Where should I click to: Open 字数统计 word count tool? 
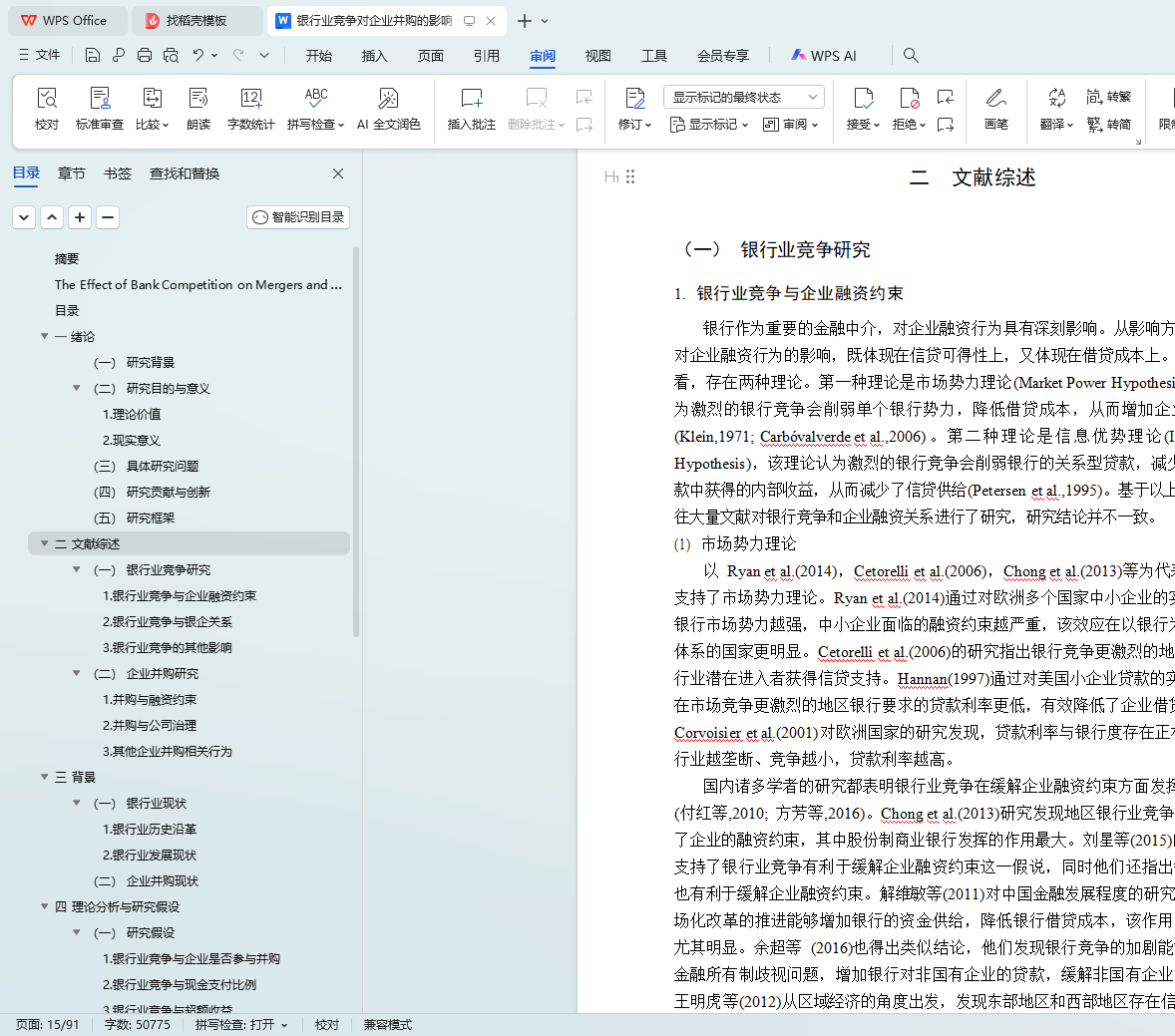point(250,108)
